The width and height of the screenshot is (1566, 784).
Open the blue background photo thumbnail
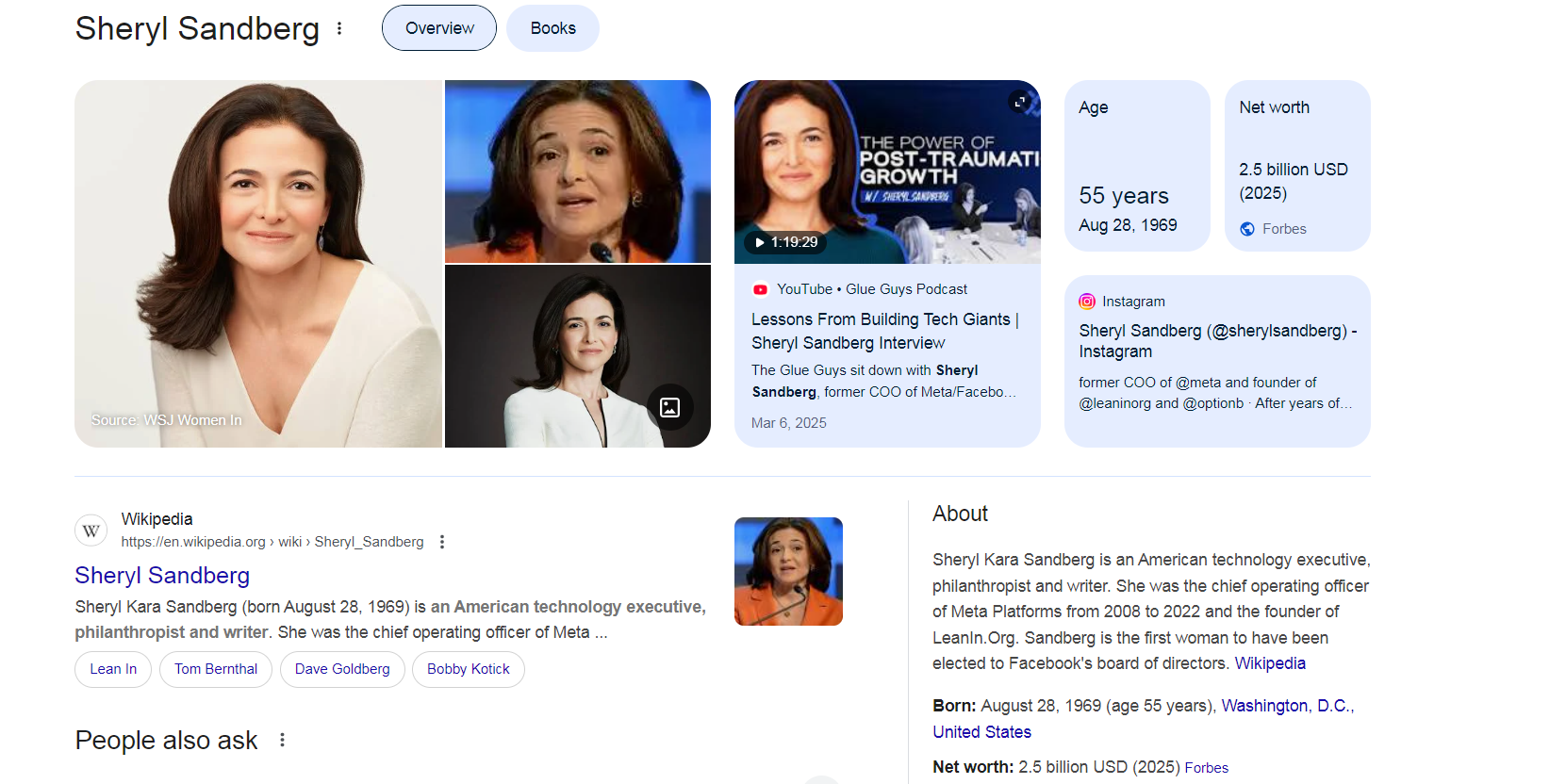click(578, 171)
